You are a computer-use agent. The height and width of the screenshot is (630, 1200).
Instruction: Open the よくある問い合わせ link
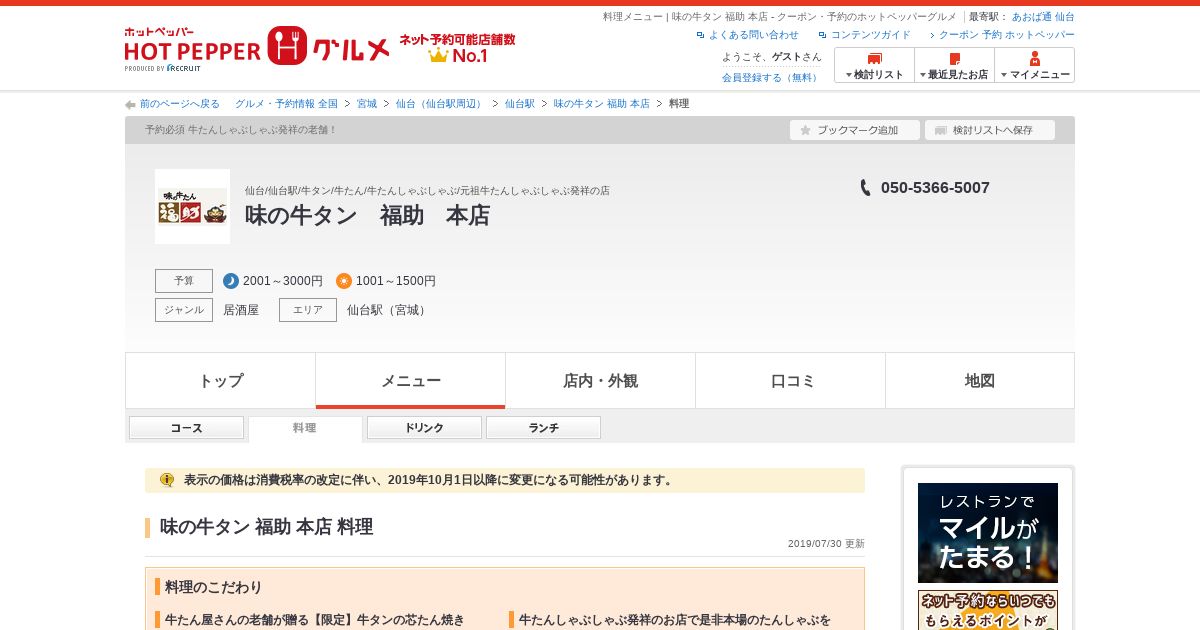[x=753, y=35]
